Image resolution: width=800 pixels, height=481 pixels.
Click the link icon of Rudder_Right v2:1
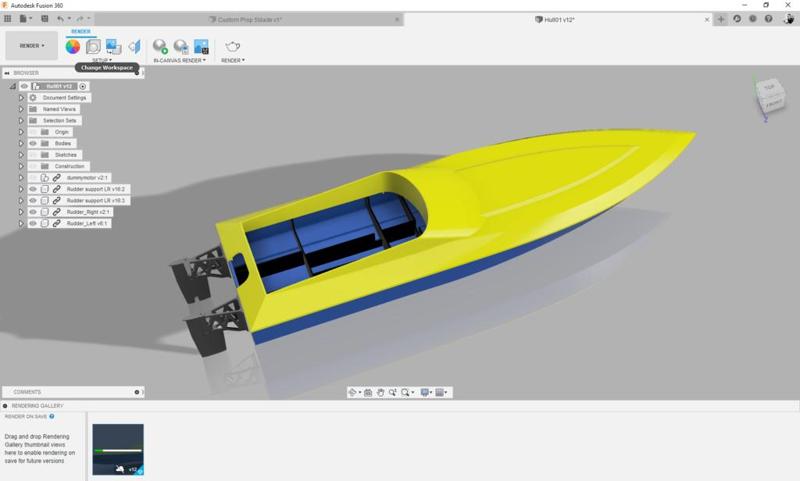pos(57,212)
